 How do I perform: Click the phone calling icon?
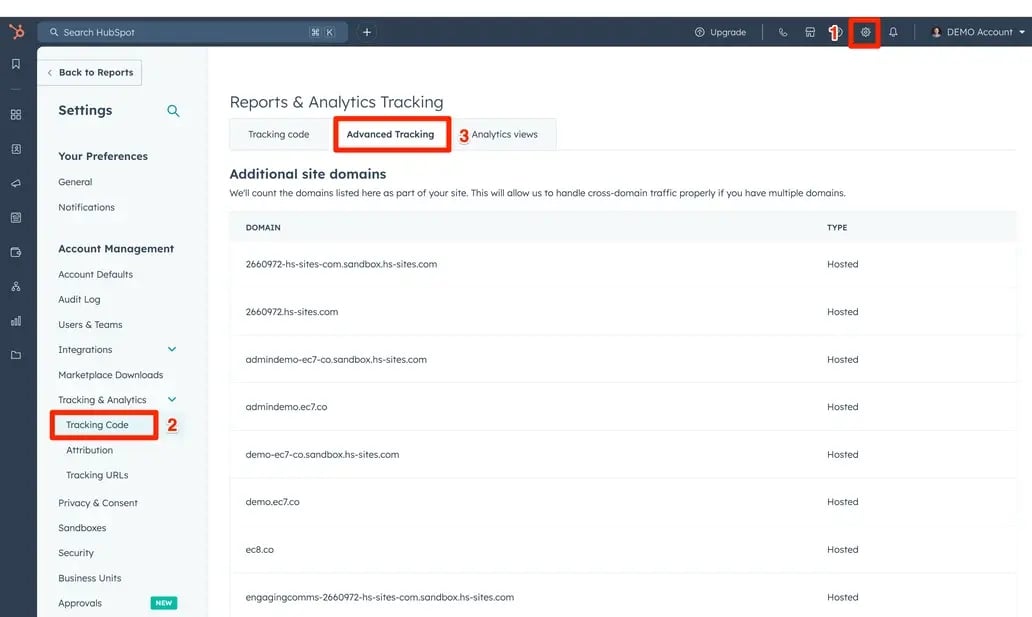(x=782, y=32)
